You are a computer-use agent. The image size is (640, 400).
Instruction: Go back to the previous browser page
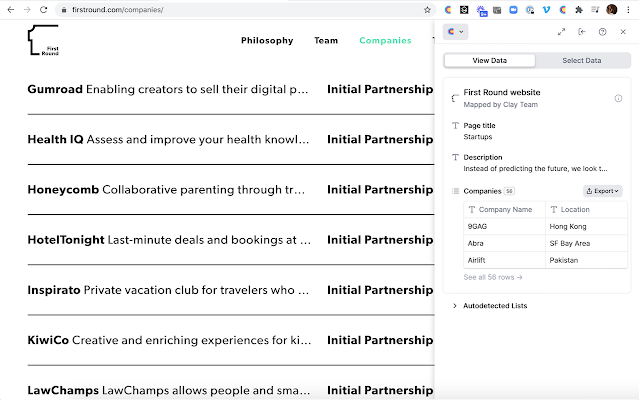11,10
